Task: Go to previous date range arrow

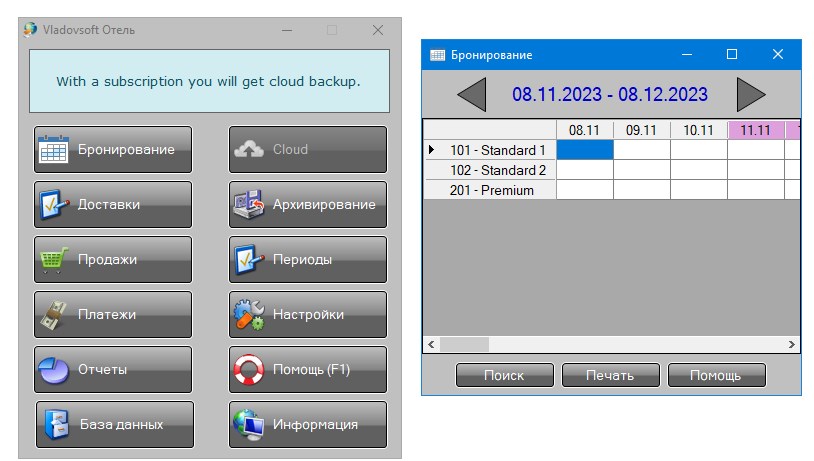Action: point(471,95)
